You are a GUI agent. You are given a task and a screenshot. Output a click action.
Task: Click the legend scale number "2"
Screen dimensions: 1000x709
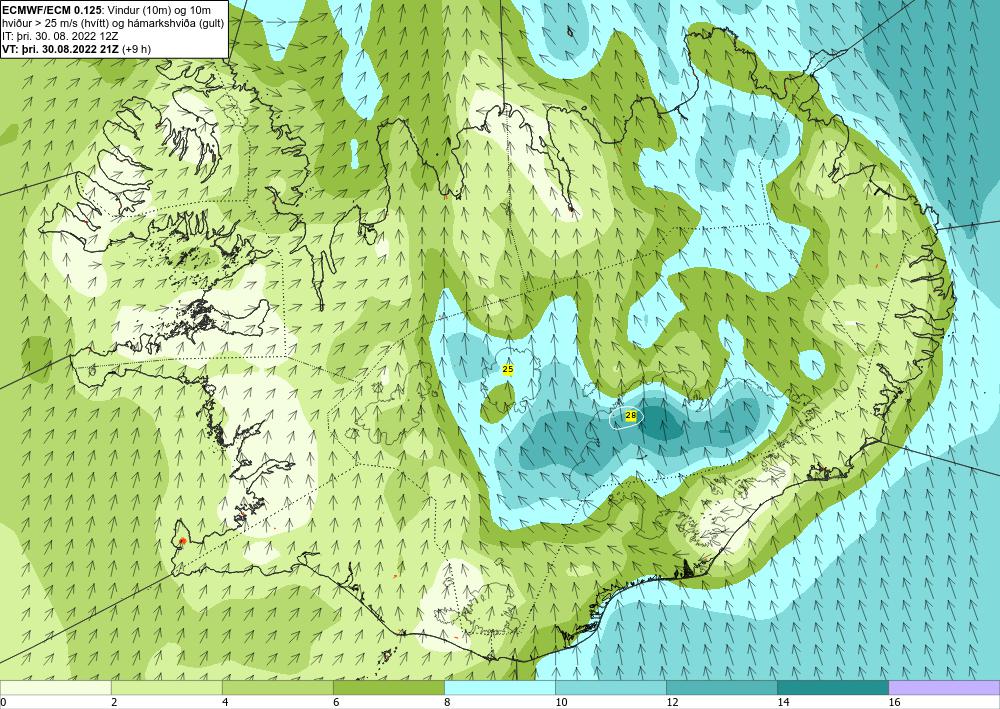114,702
